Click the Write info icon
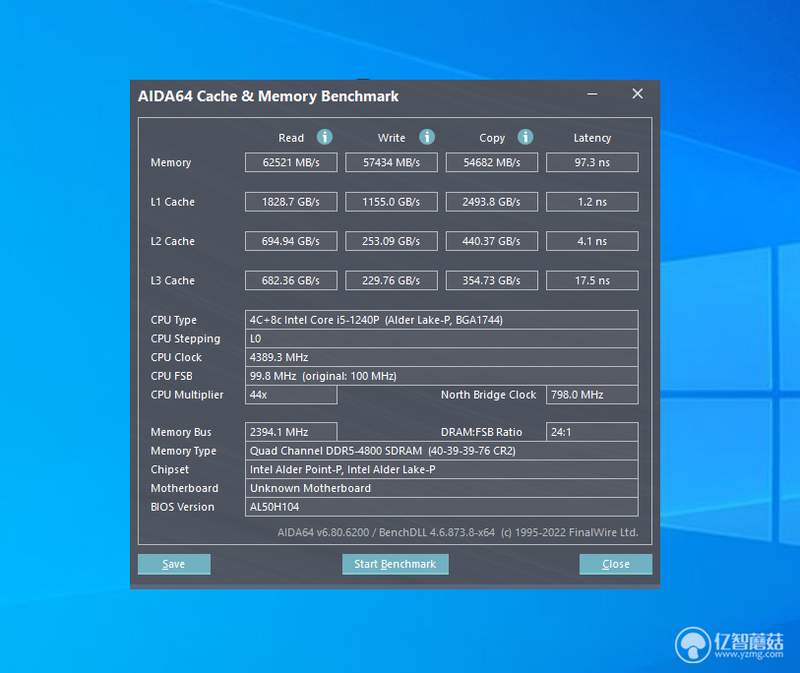800x673 pixels. click(427, 137)
